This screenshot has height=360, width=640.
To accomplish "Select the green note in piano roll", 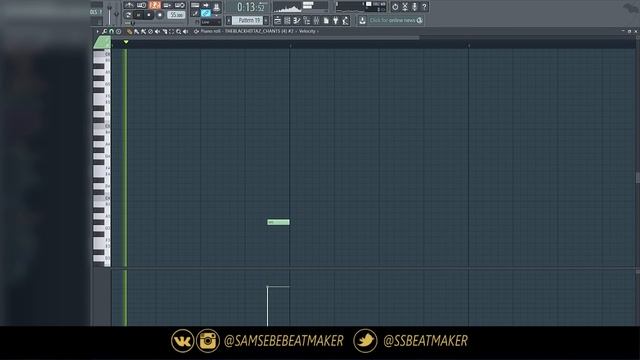I will pos(278,222).
